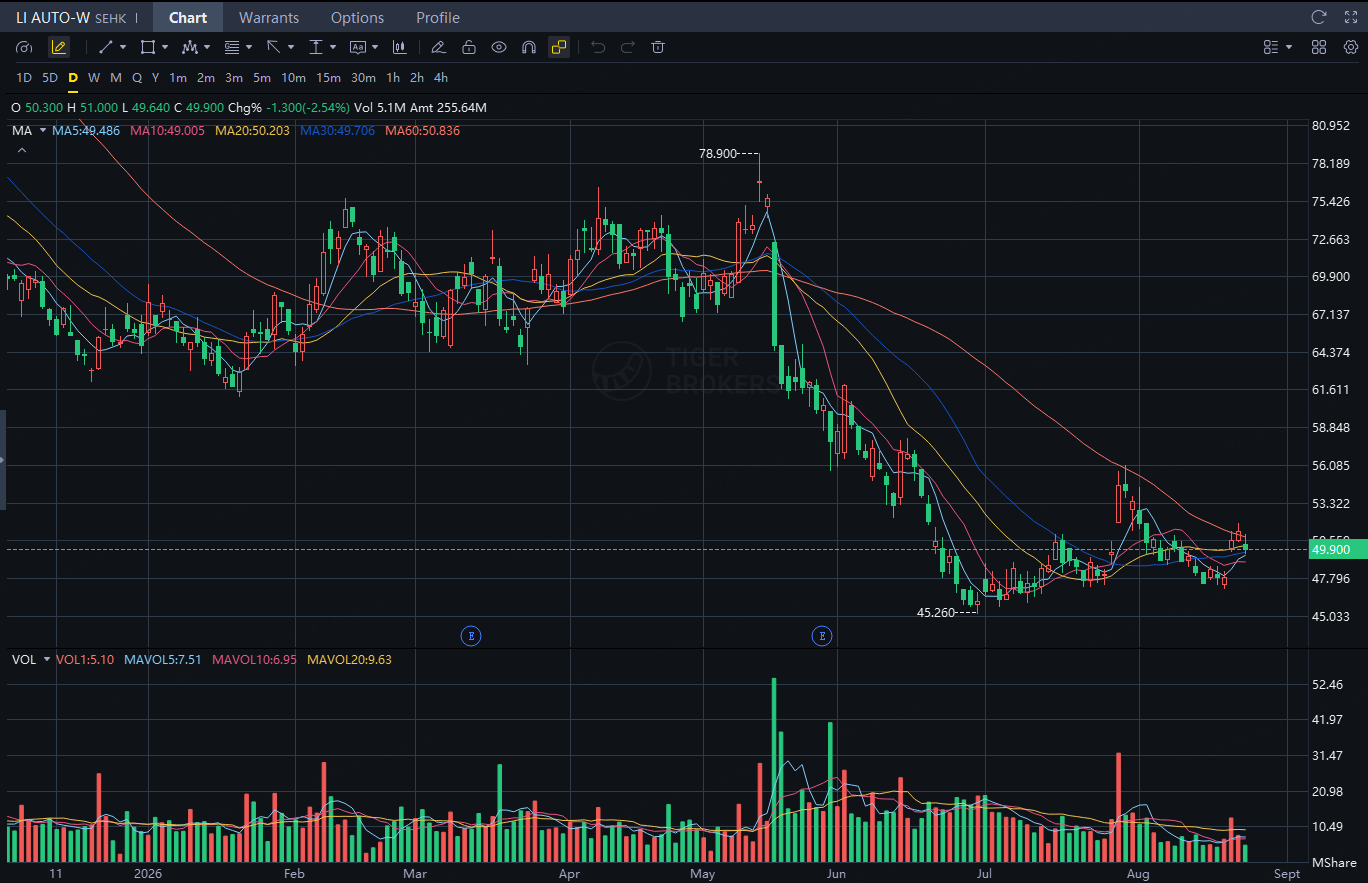Image resolution: width=1368 pixels, height=883 pixels.
Task: Collapse the MA legend with the chevron
Action: pyautogui.click(x=21, y=150)
